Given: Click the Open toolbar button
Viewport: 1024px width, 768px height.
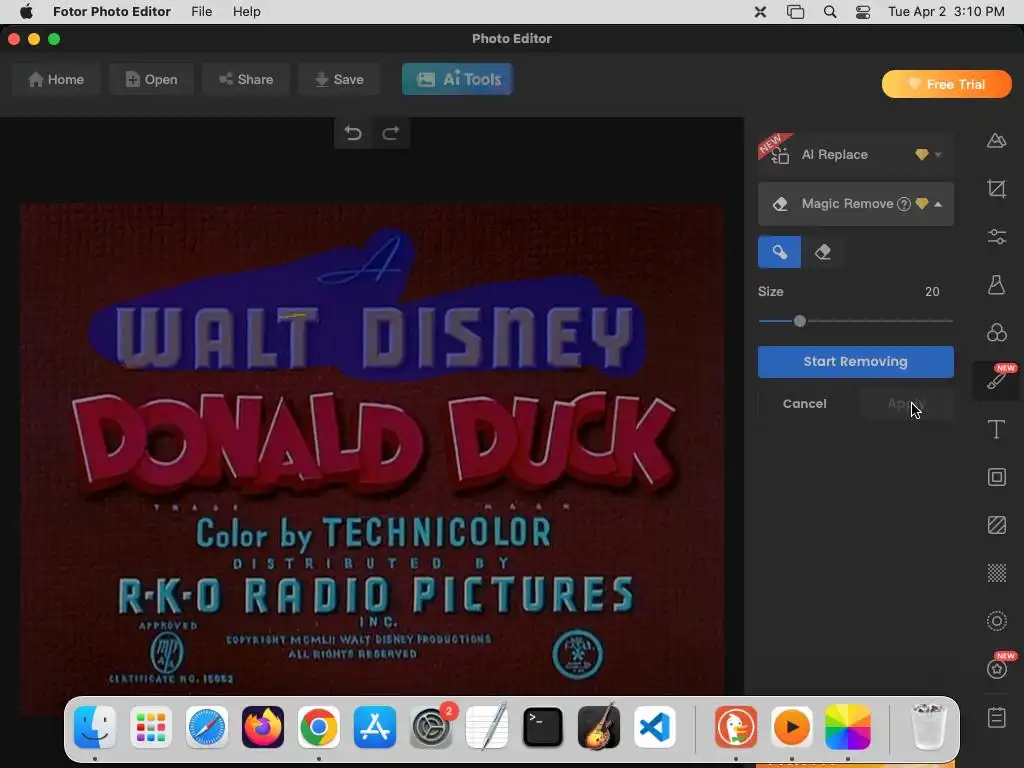Looking at the screenshot, I should (151, 80).
